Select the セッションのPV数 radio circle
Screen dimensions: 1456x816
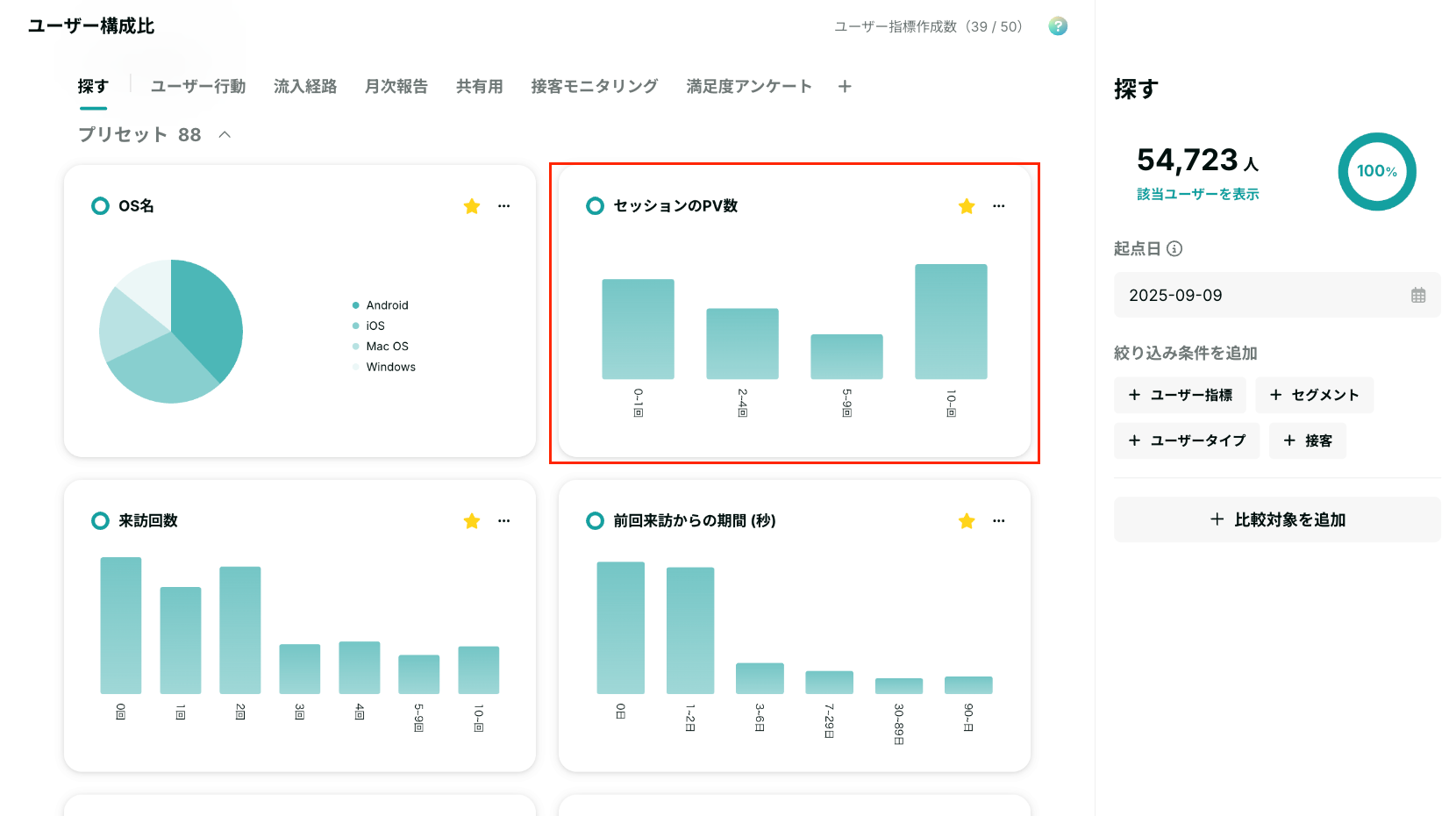tap(595, 206)
